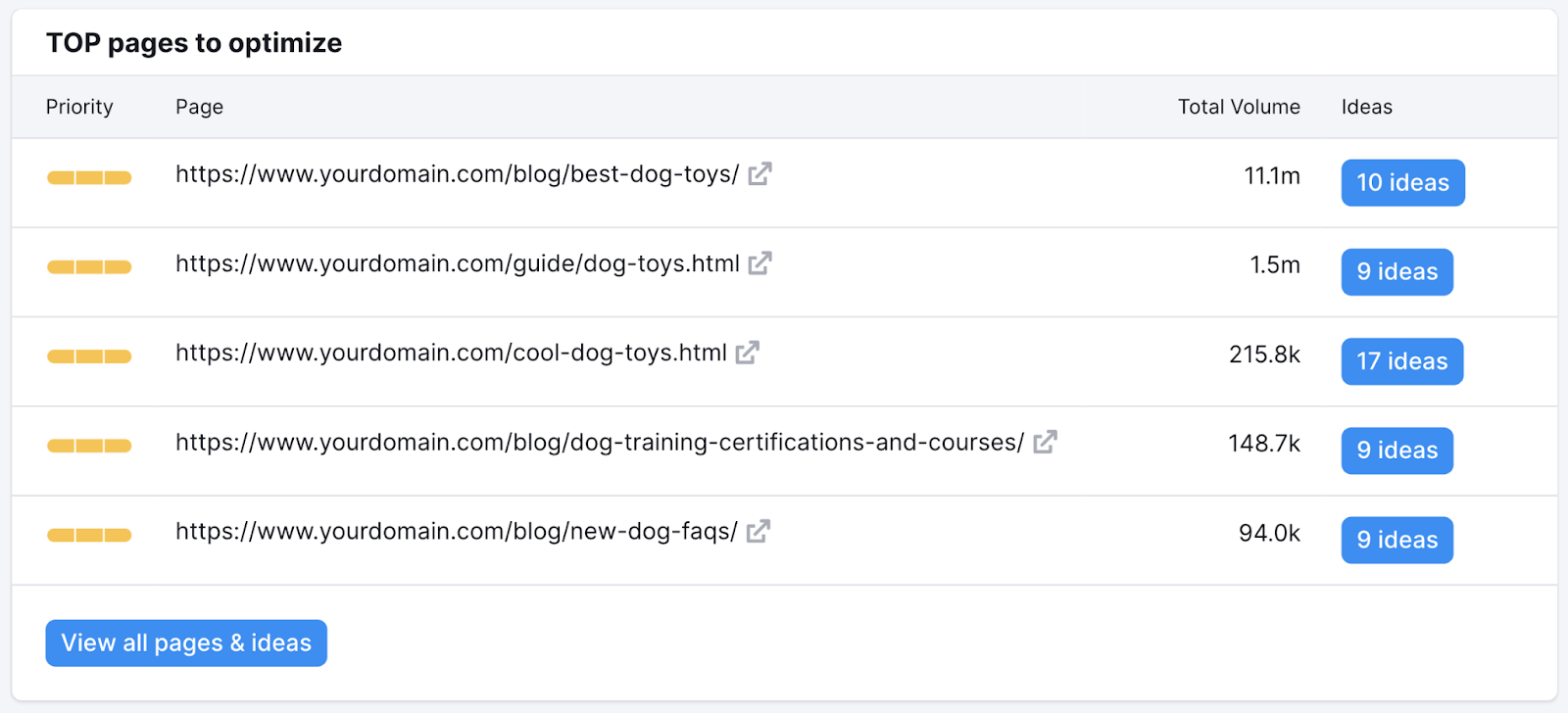Click View all pages & ideas button

pos(185,642)
